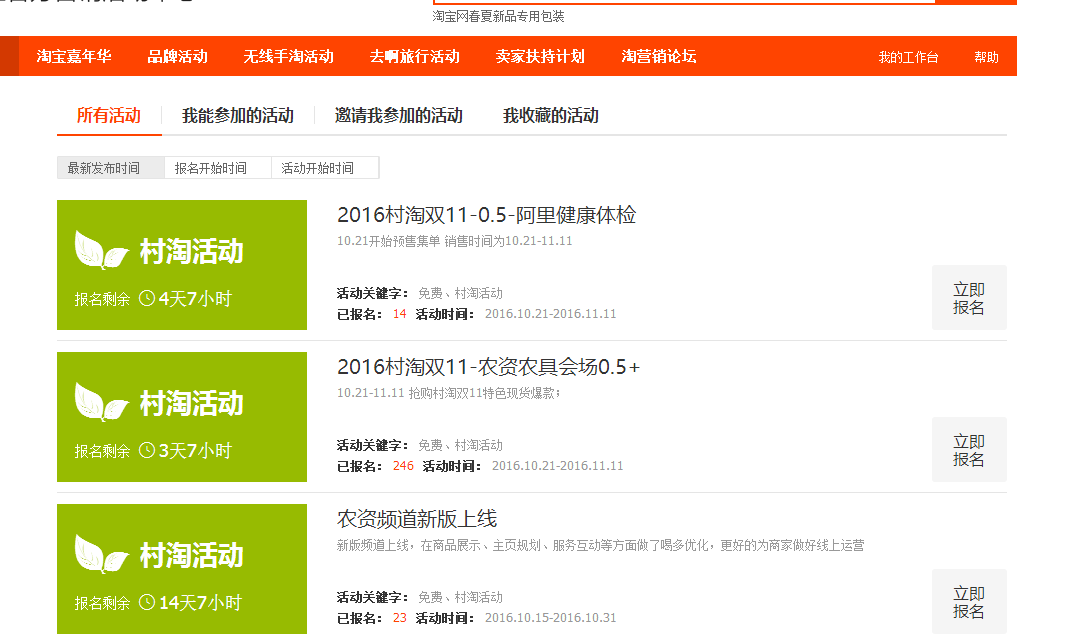Viewport: 1079px width, 639px height.
Task: Open the title 农资频道新版上线
Action: tap(417, 519)
